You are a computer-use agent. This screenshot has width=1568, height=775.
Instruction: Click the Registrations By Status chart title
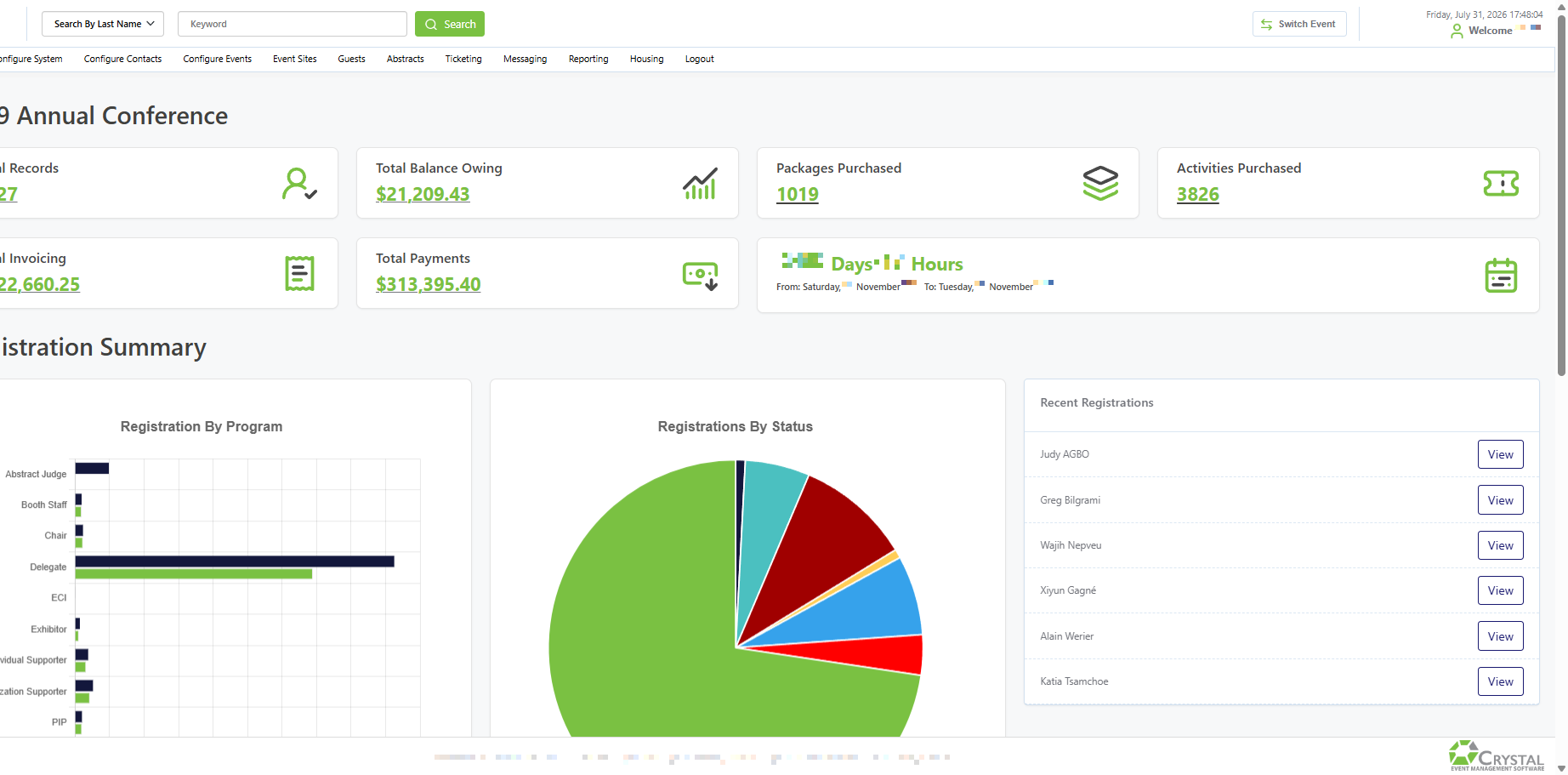(x=736, y=426)
